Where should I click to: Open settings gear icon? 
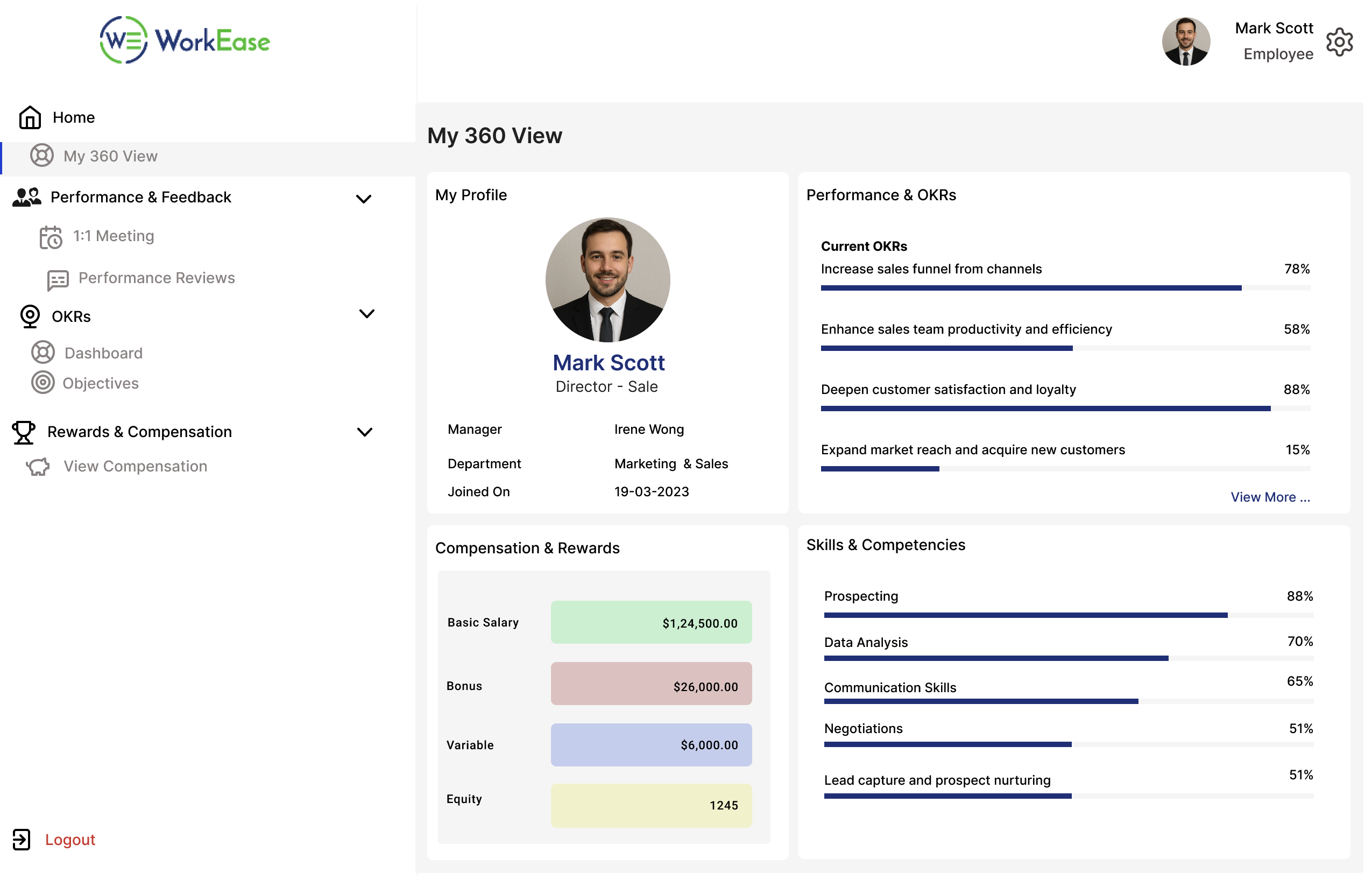(x=1339, y=42)
